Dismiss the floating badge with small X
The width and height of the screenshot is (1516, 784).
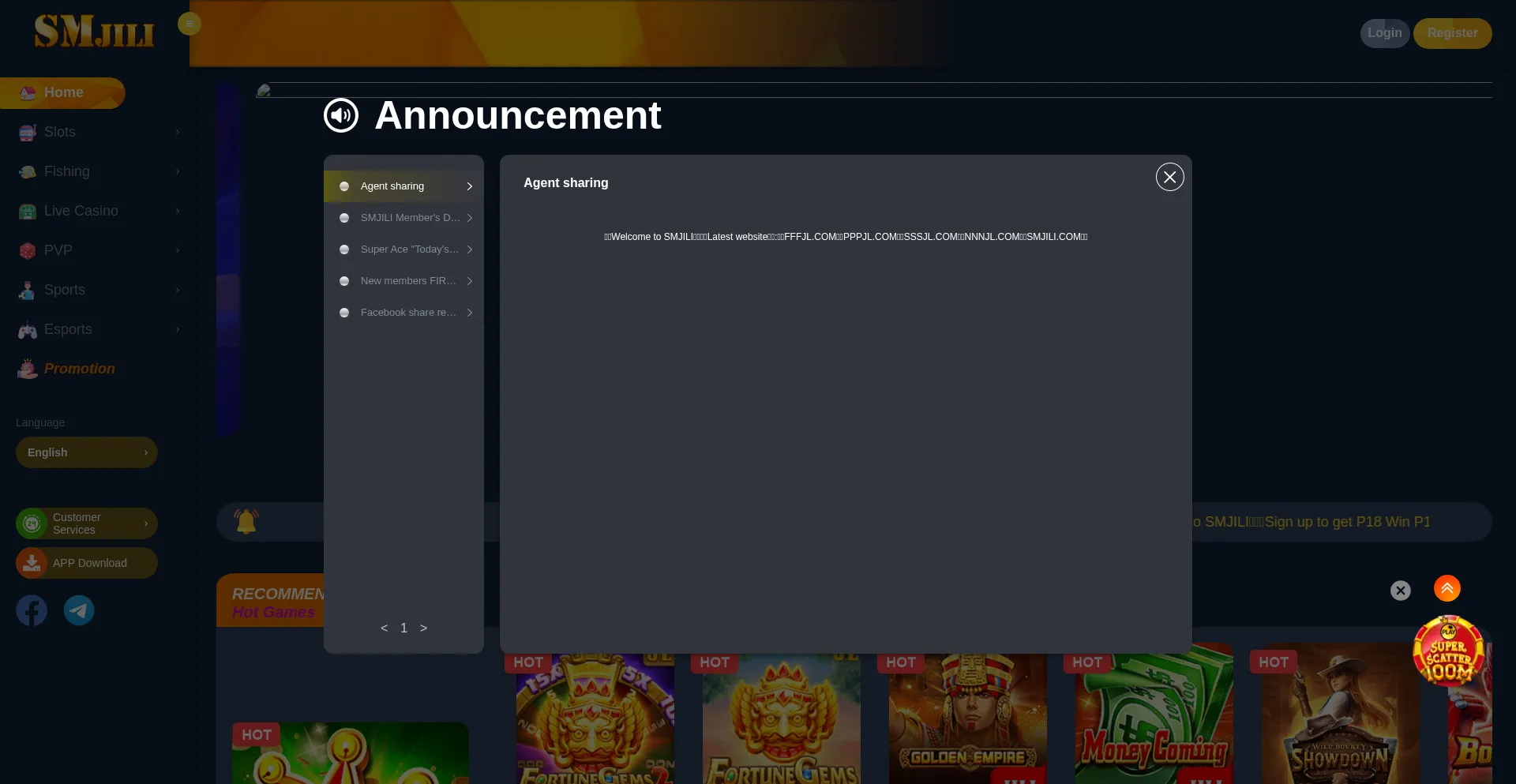pyautogui.click(x=1400, y=591)
